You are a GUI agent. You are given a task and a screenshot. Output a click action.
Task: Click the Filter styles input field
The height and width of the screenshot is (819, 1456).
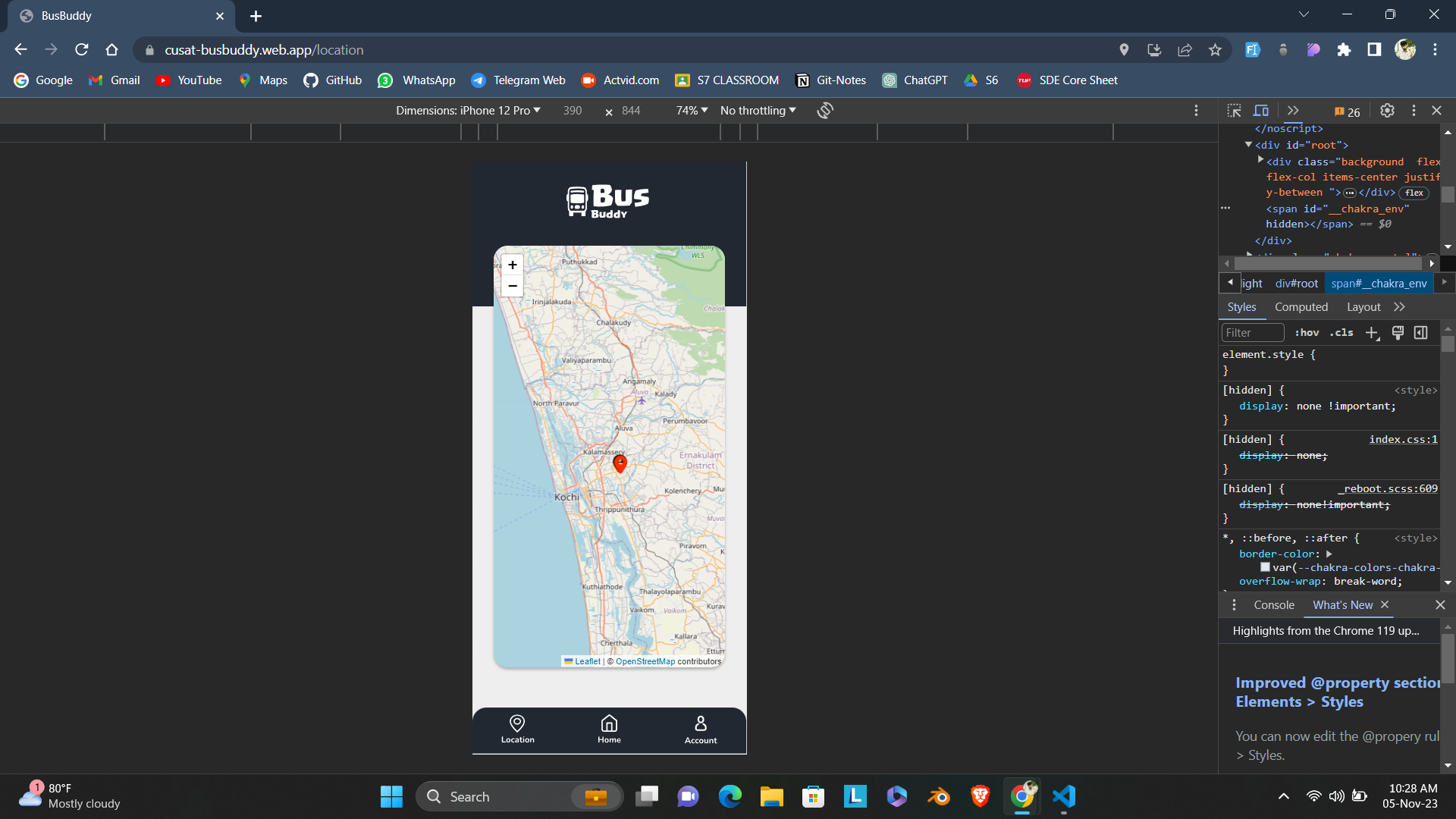[x=1252, y=333]
